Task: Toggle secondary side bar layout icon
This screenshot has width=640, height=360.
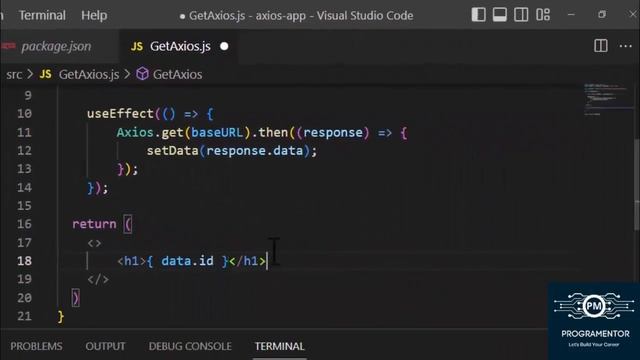Action: click(x=521, y=15)
